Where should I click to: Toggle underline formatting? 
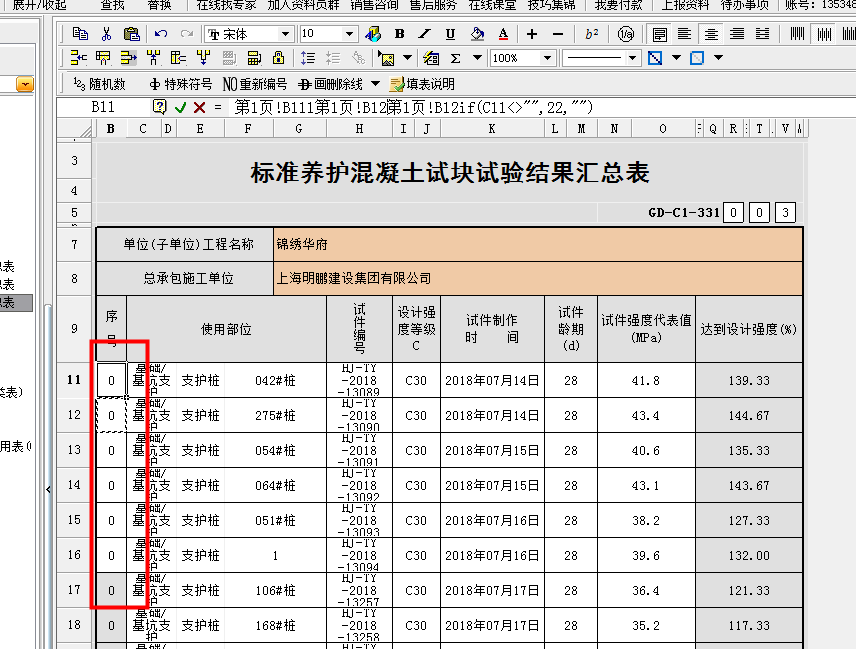(451, 34)
